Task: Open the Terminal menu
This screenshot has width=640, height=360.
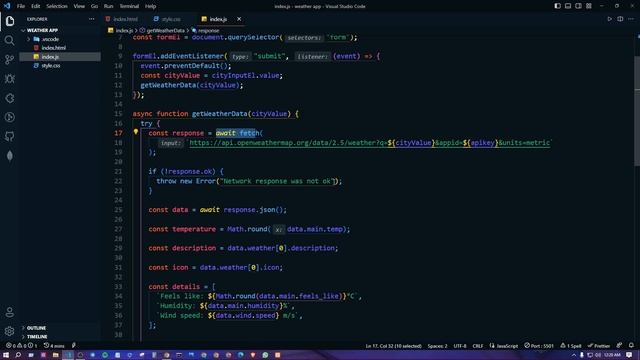Action: (129, 6)
